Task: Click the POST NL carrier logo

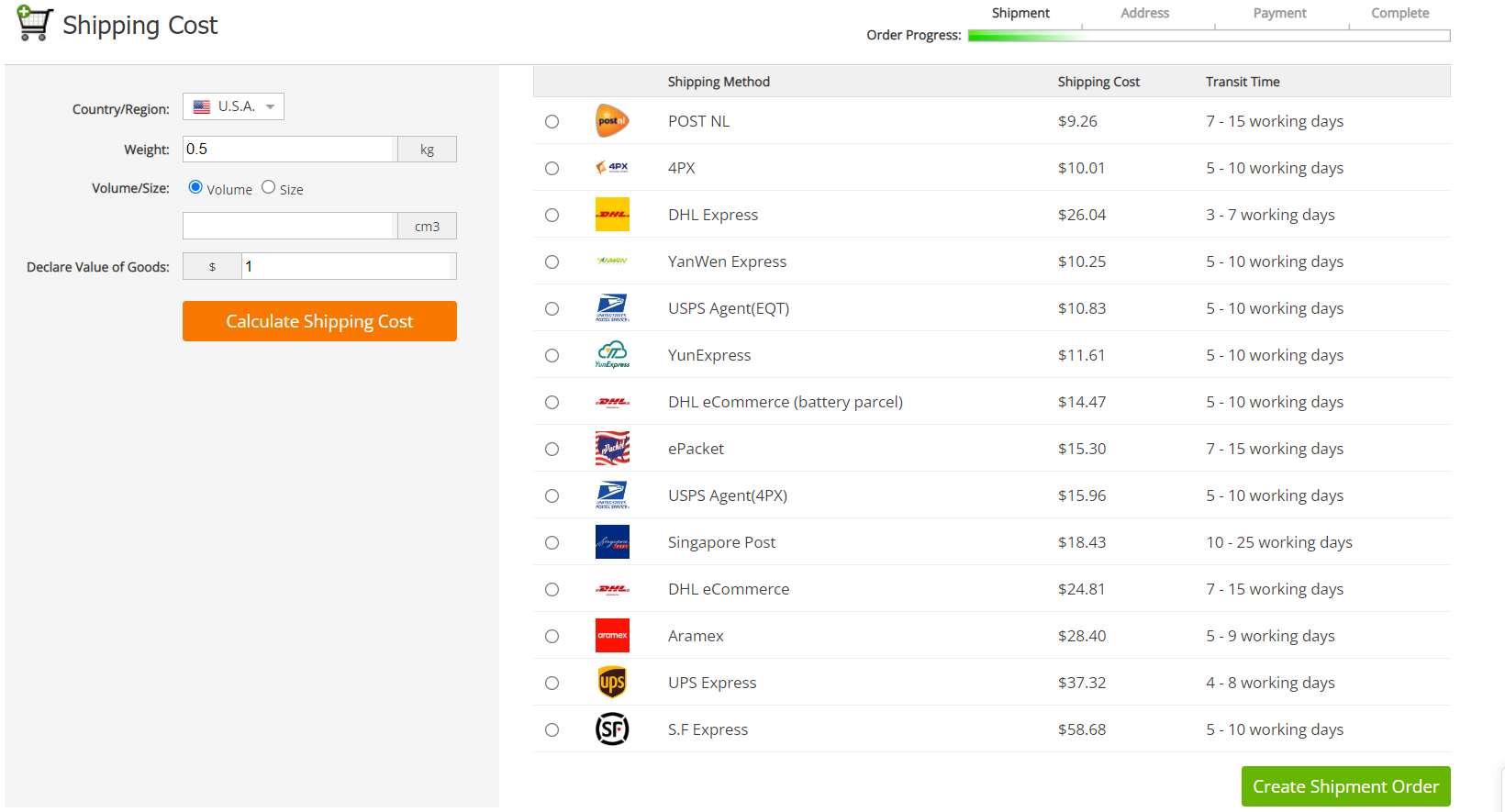Action: (612, 121)
